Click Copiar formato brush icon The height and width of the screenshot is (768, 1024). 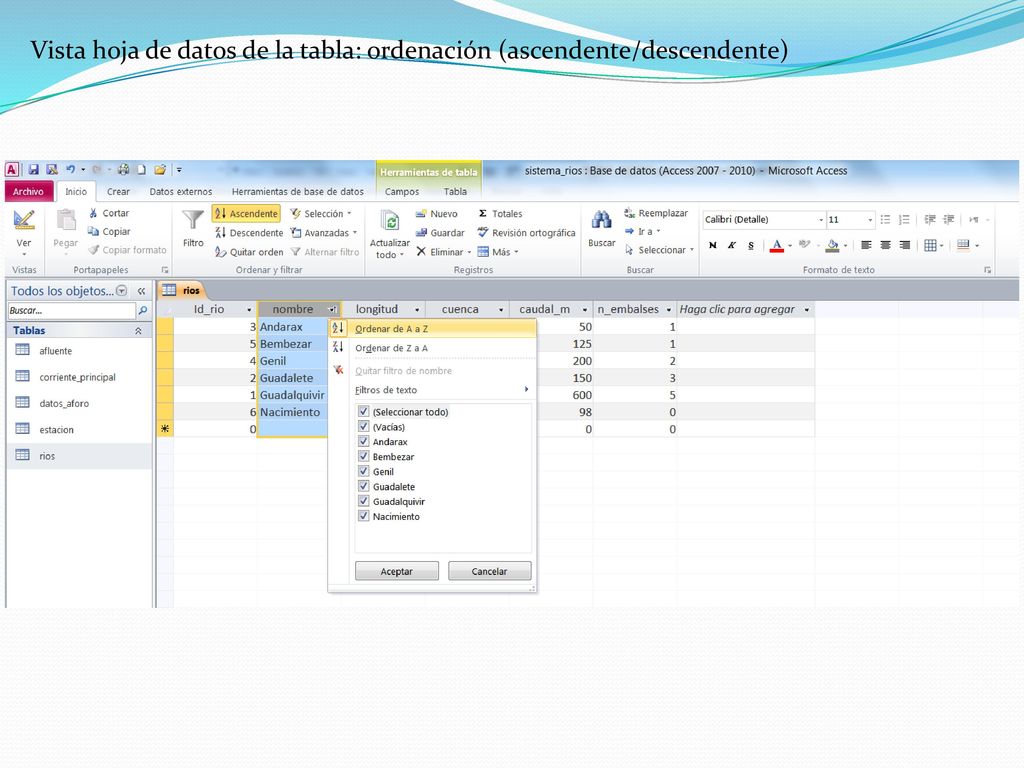point(93,249)
